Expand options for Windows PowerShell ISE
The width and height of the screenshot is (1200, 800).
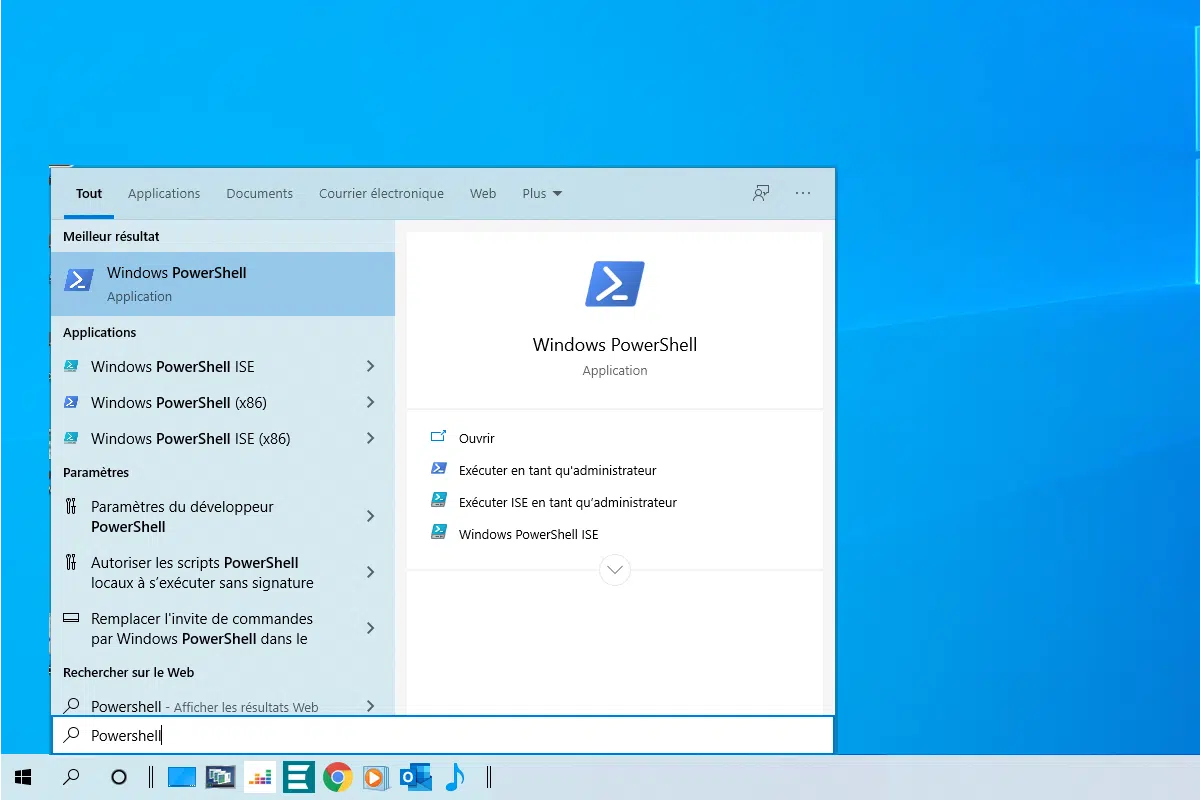point(370,366)
